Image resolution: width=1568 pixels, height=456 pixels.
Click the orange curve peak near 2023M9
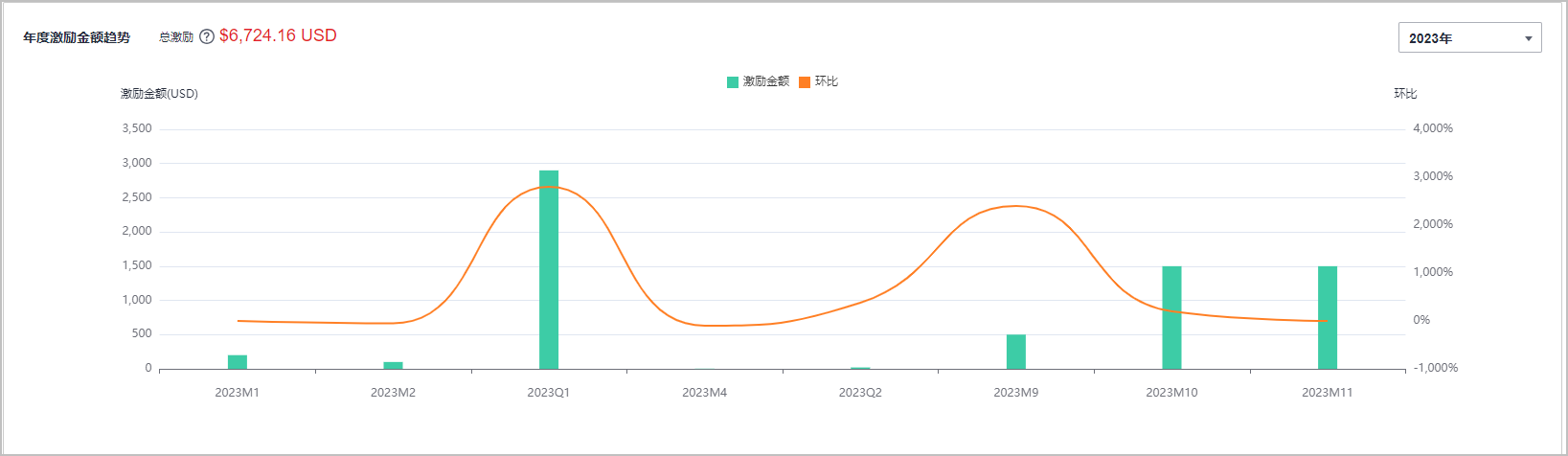[1015, 206]
